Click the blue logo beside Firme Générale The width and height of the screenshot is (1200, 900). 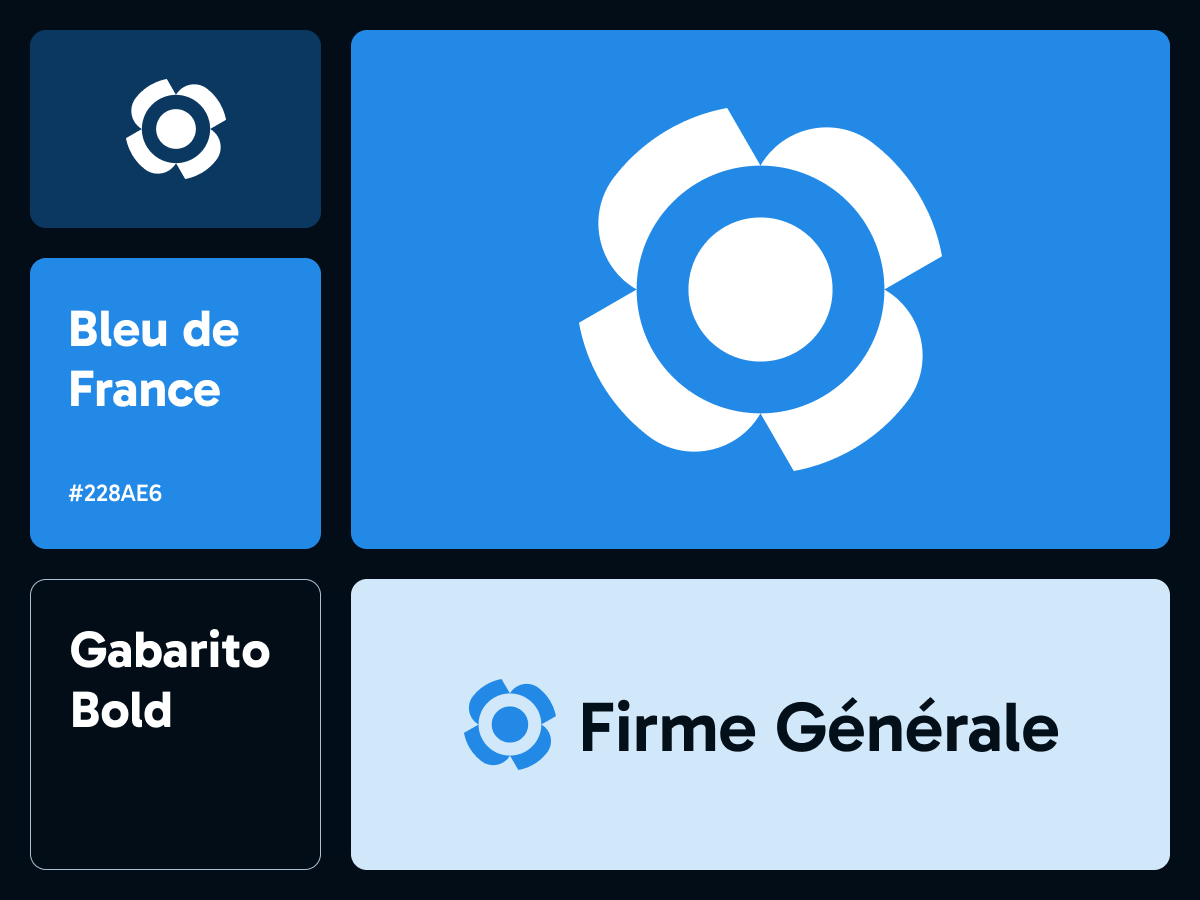coord(510,724)
